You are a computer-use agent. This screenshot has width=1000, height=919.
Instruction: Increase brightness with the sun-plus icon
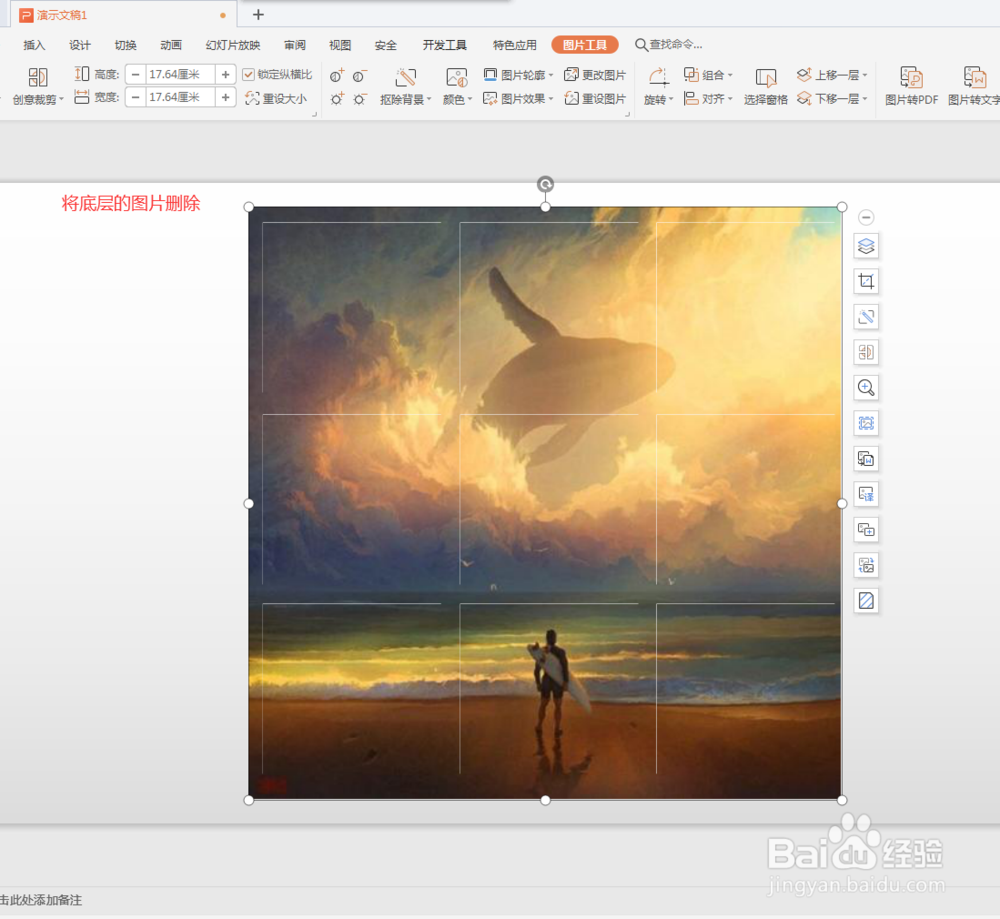[337, 99]
